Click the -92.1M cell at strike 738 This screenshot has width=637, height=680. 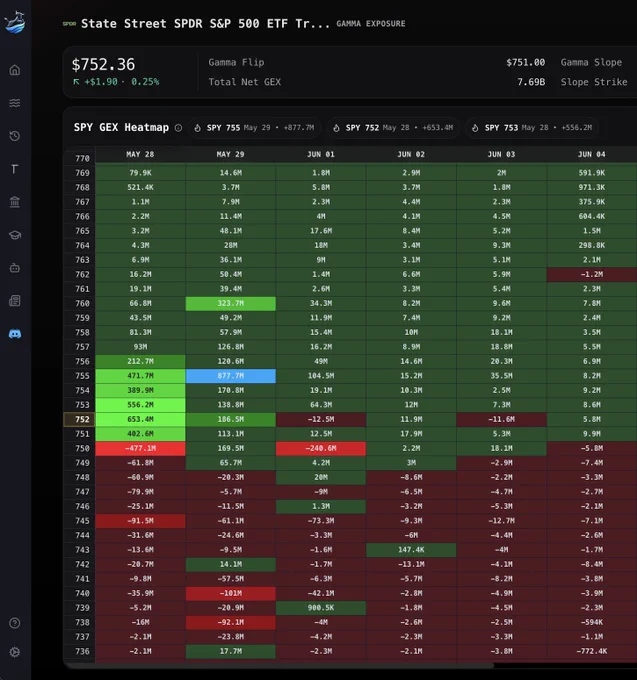pyautogui.click(x=231, y=622)
